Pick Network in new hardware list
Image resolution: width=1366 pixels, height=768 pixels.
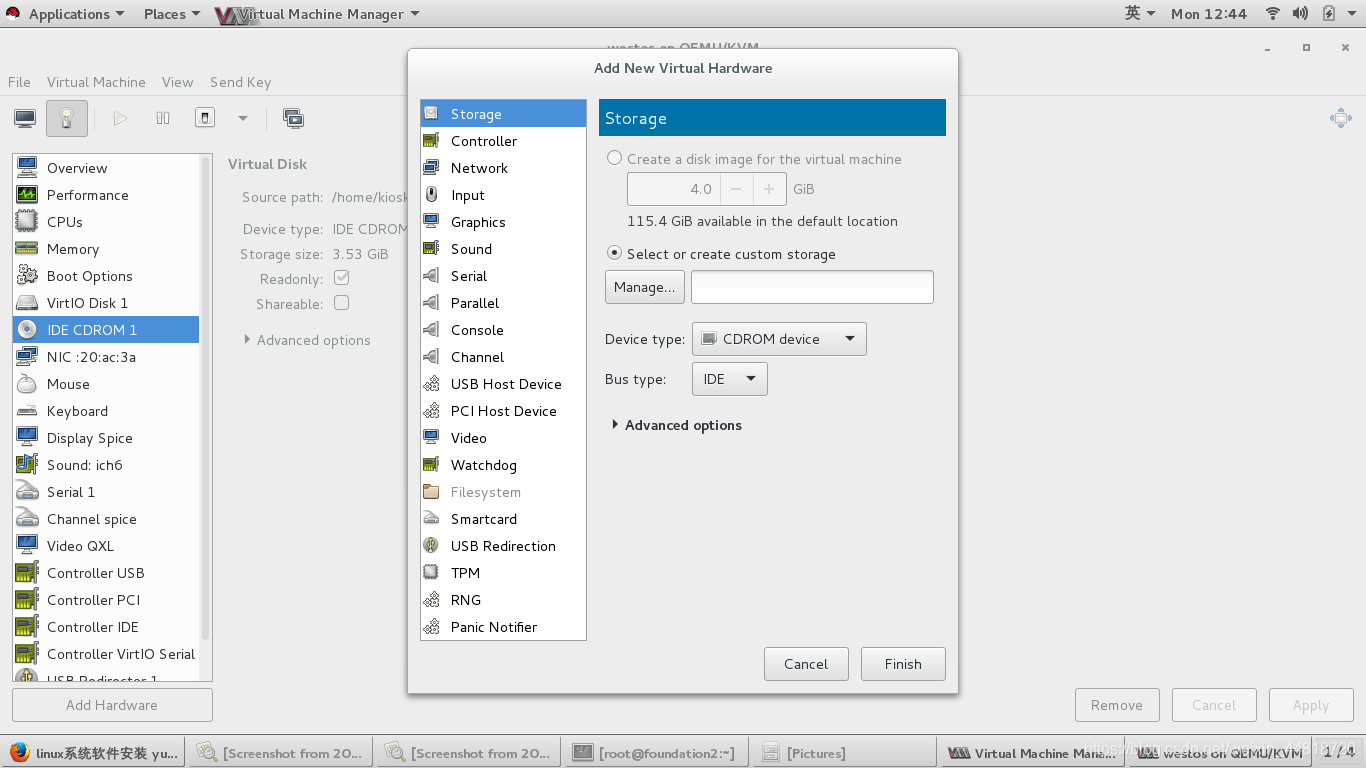503,168
